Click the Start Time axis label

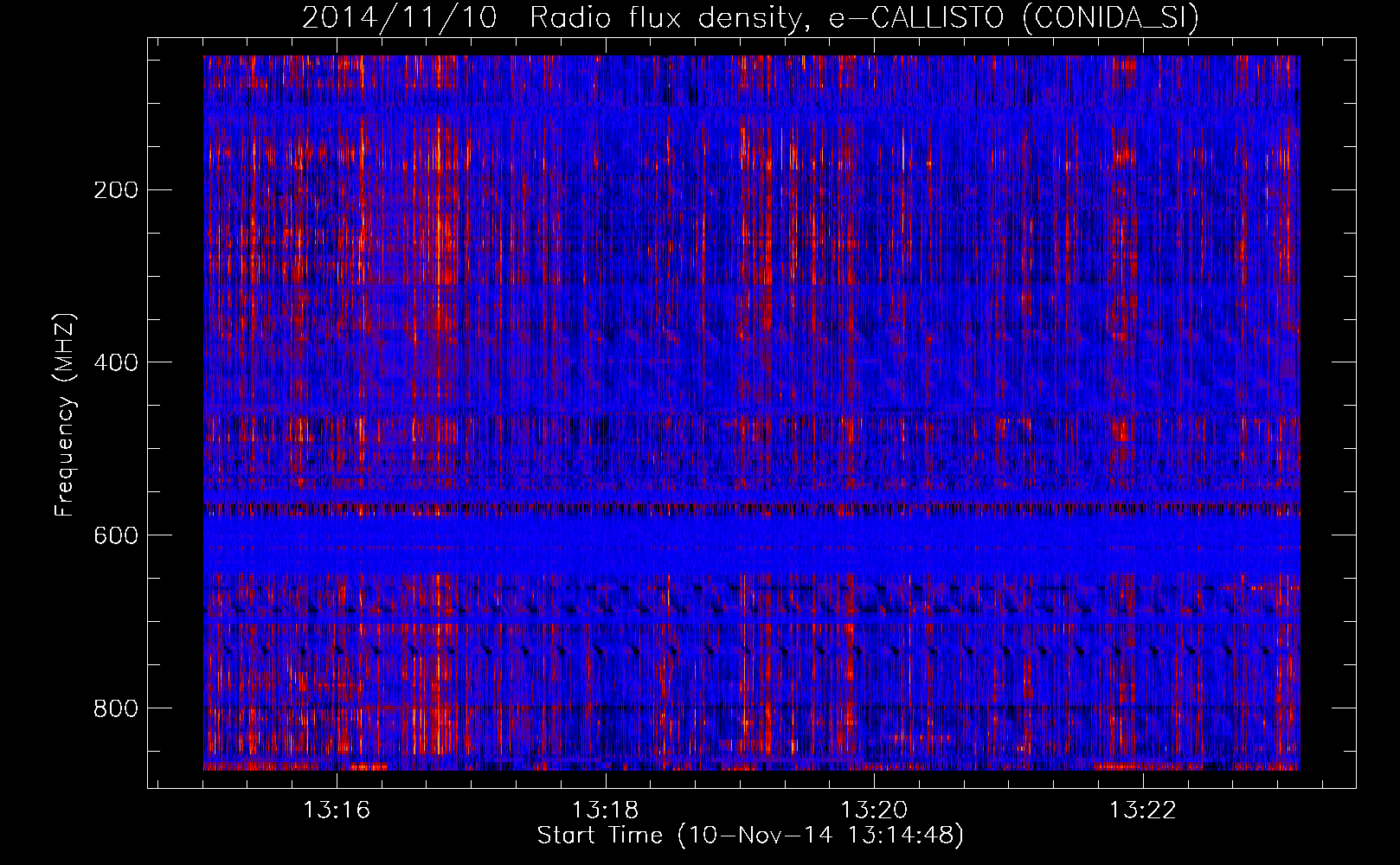pos(750,836)
